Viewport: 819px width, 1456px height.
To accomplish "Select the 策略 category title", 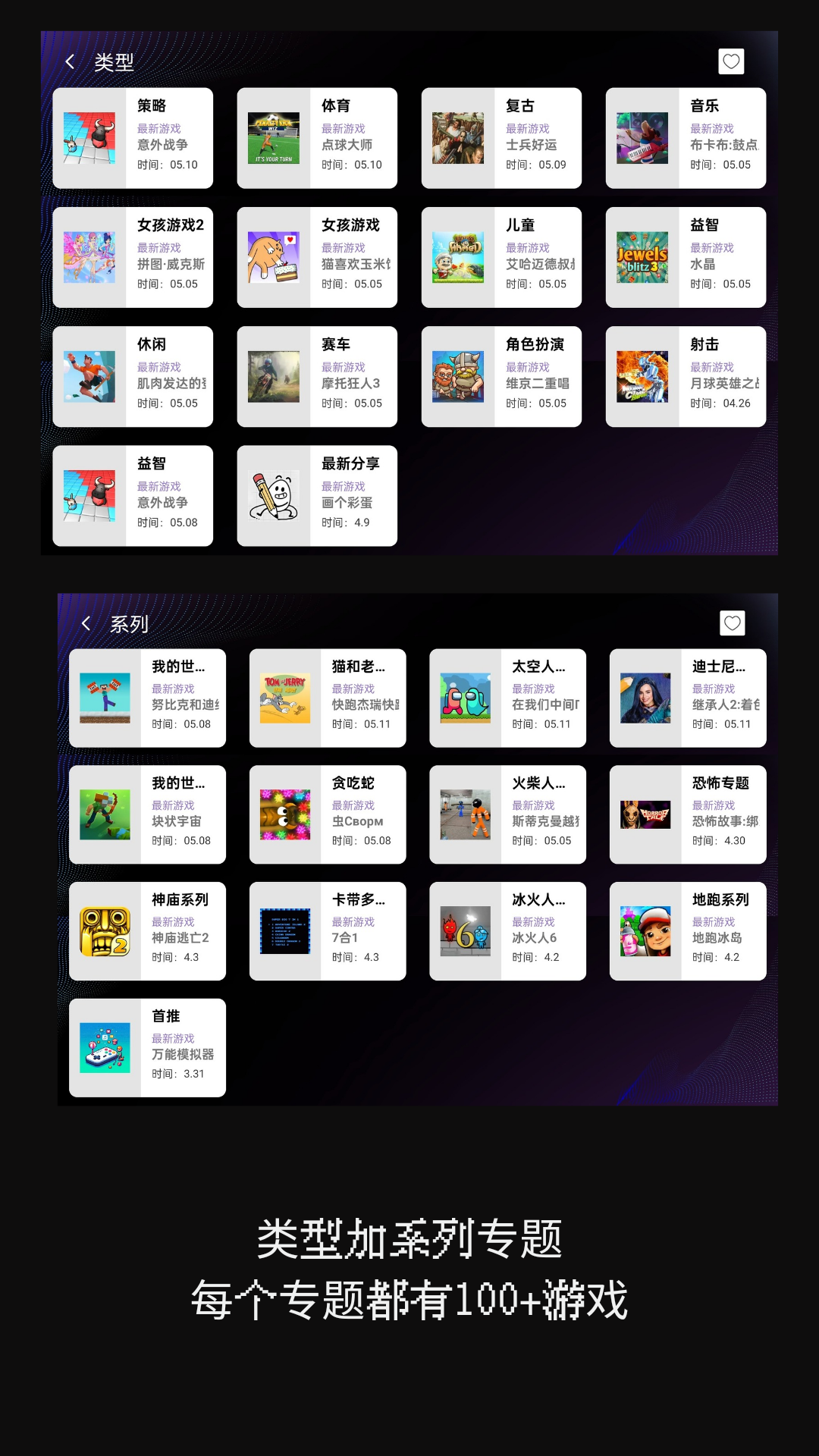I will (x=152, y=106).
